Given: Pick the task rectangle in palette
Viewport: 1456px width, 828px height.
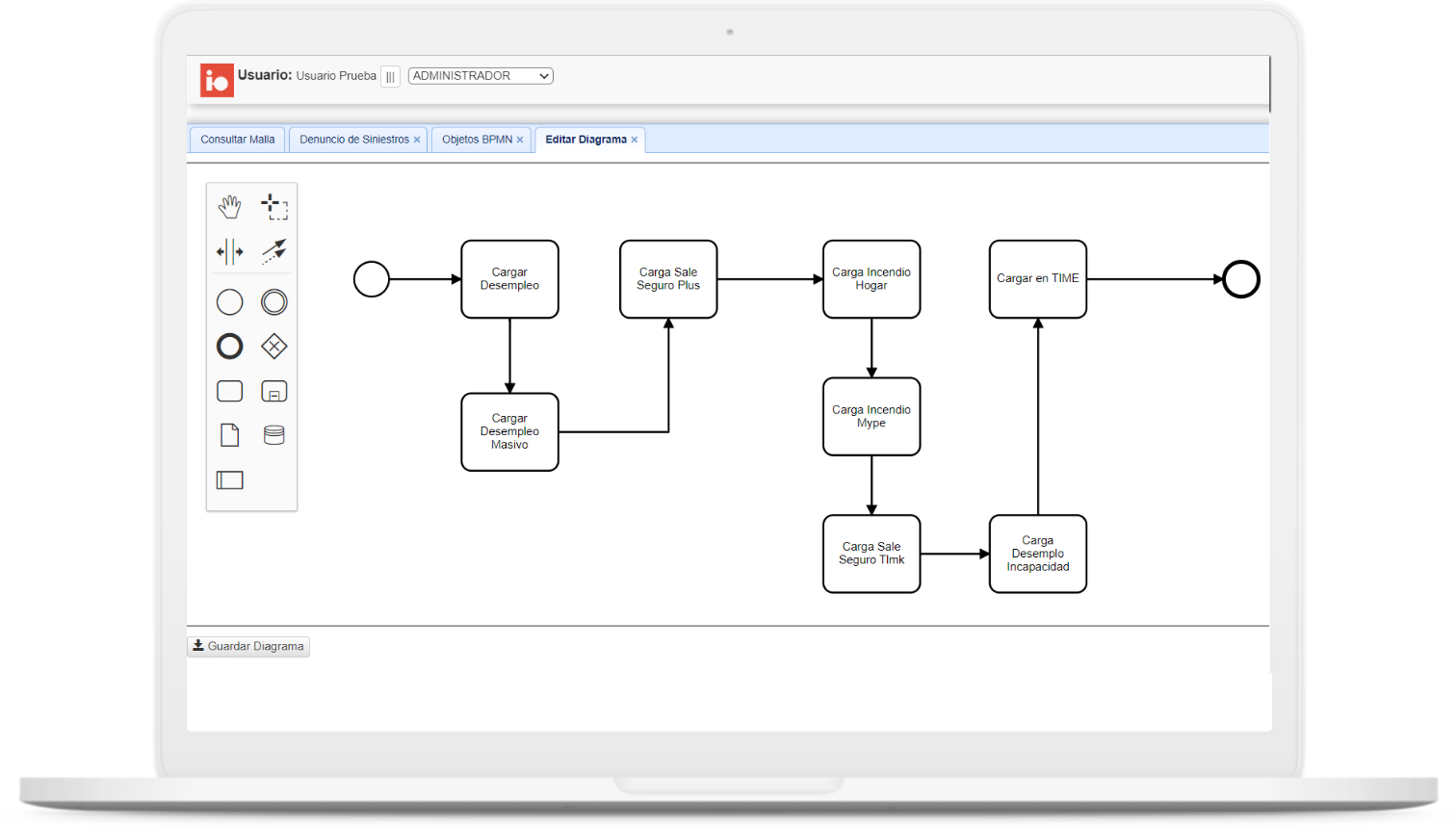Looking at the screenshot, I should [229, 391].
